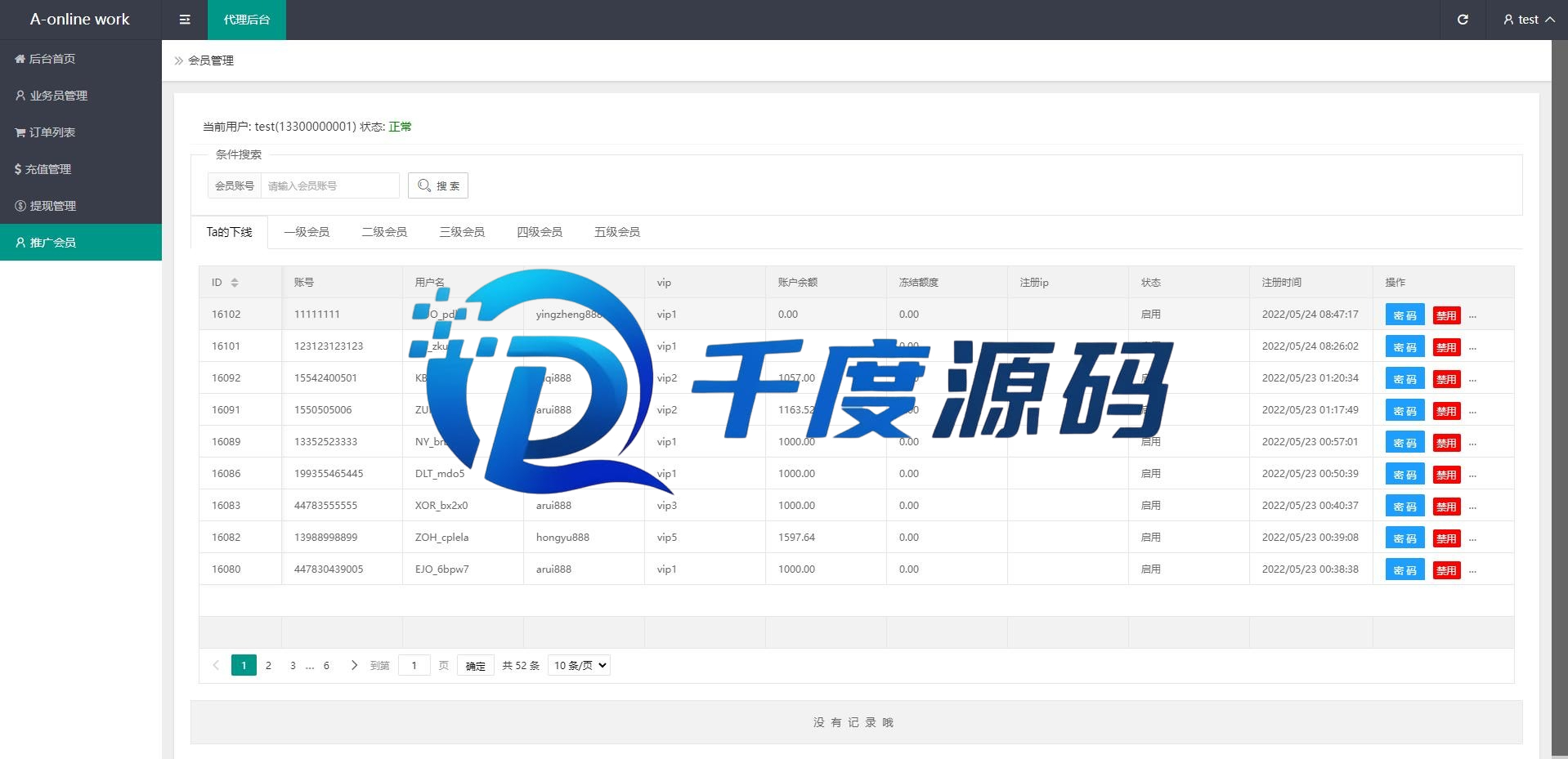This screenshot has width=1568, height=759.
Task: Click 密码 button for ID 16089
Action: [1404, 442]
